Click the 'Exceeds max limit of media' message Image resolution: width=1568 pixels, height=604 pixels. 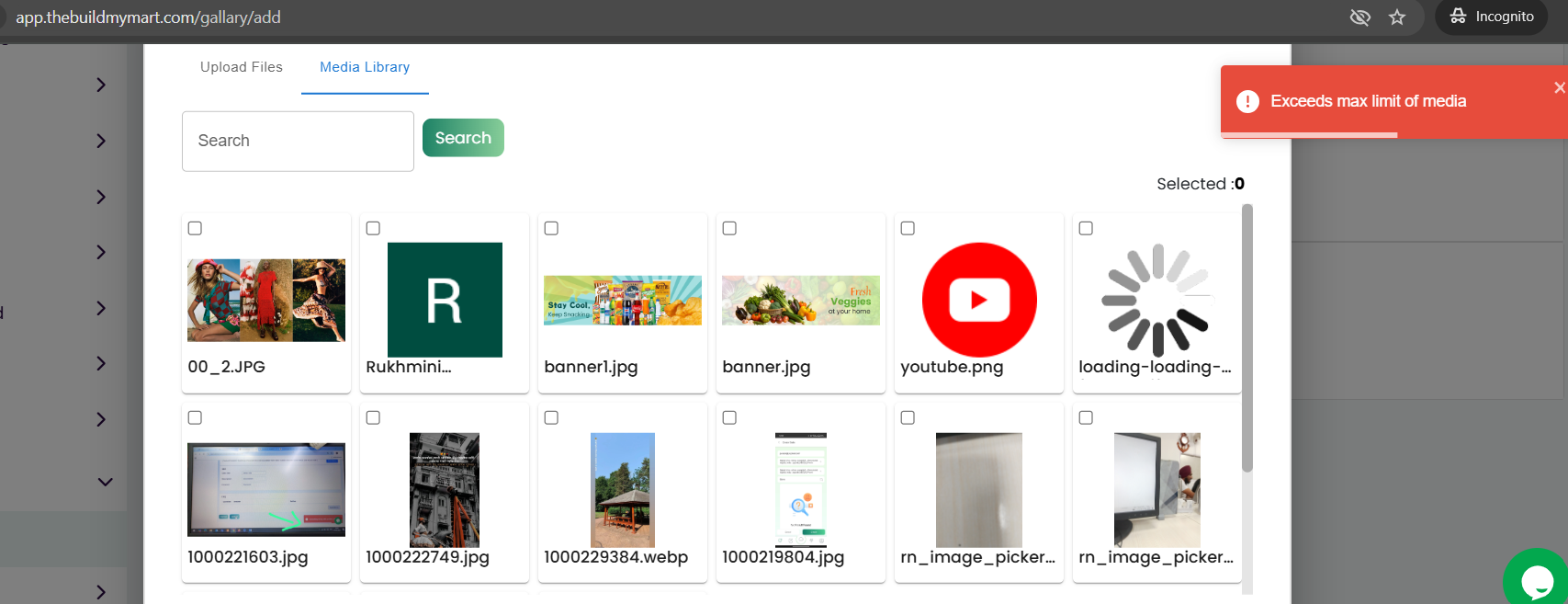pyautogui.click(x=1368, y=101)
